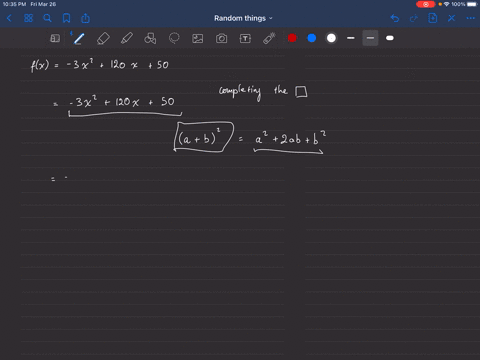This screenshot has width=480, height=360.
Task: Toggle the page layout/zoom window tool
Action: click(55, 38)
